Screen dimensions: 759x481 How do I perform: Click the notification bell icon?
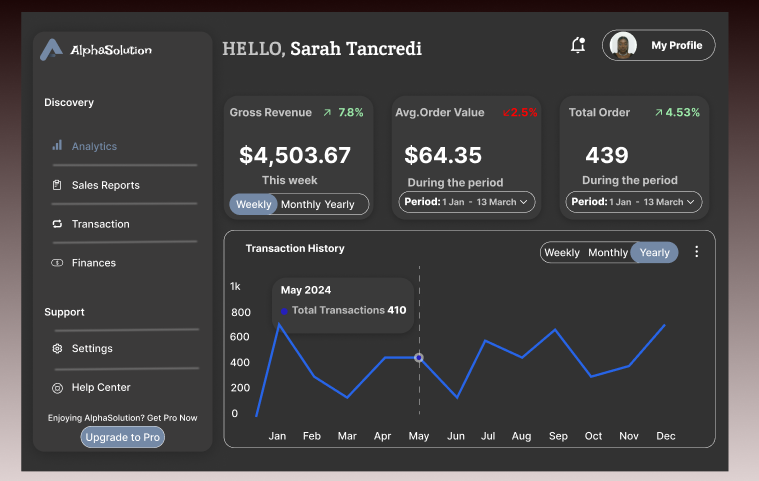pos(577,45)
